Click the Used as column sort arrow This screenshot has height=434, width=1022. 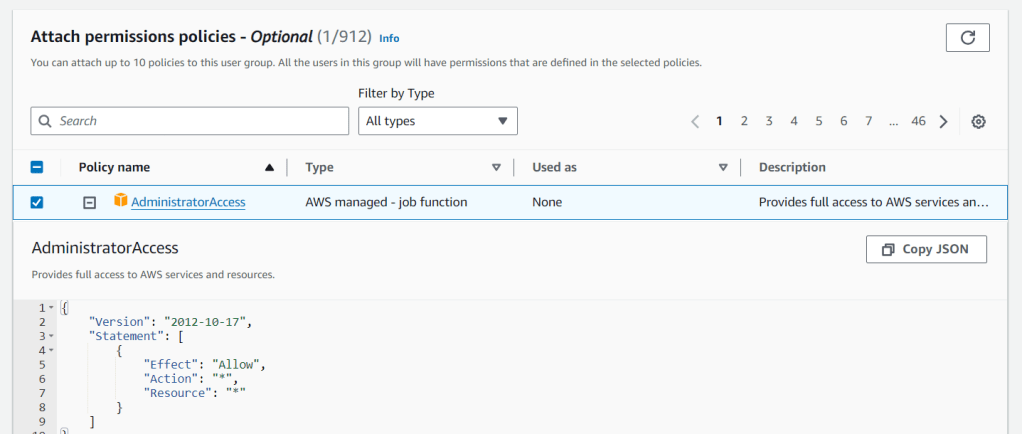click(x=723, y=167)
